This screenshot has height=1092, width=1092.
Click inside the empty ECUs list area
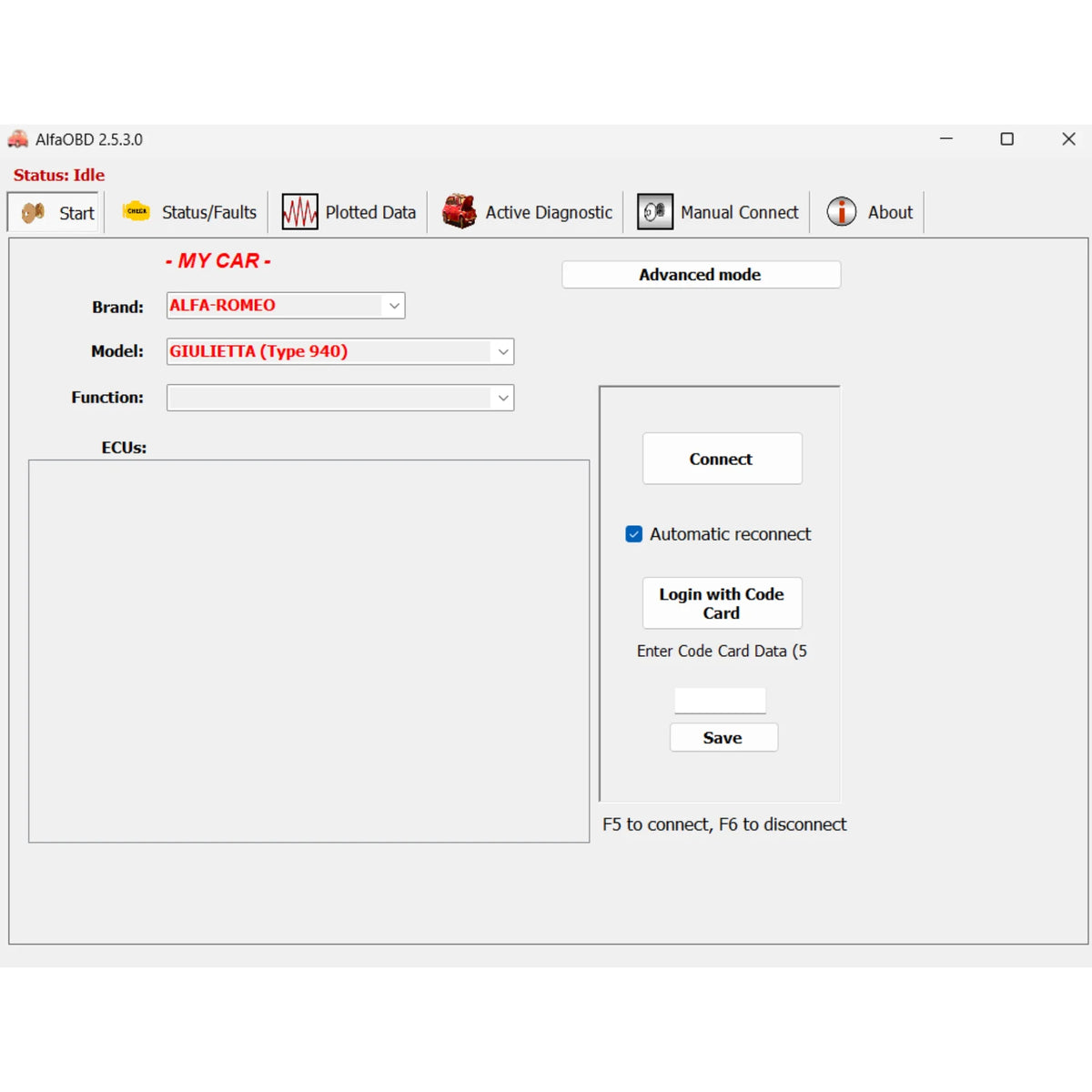coord(309,651)
